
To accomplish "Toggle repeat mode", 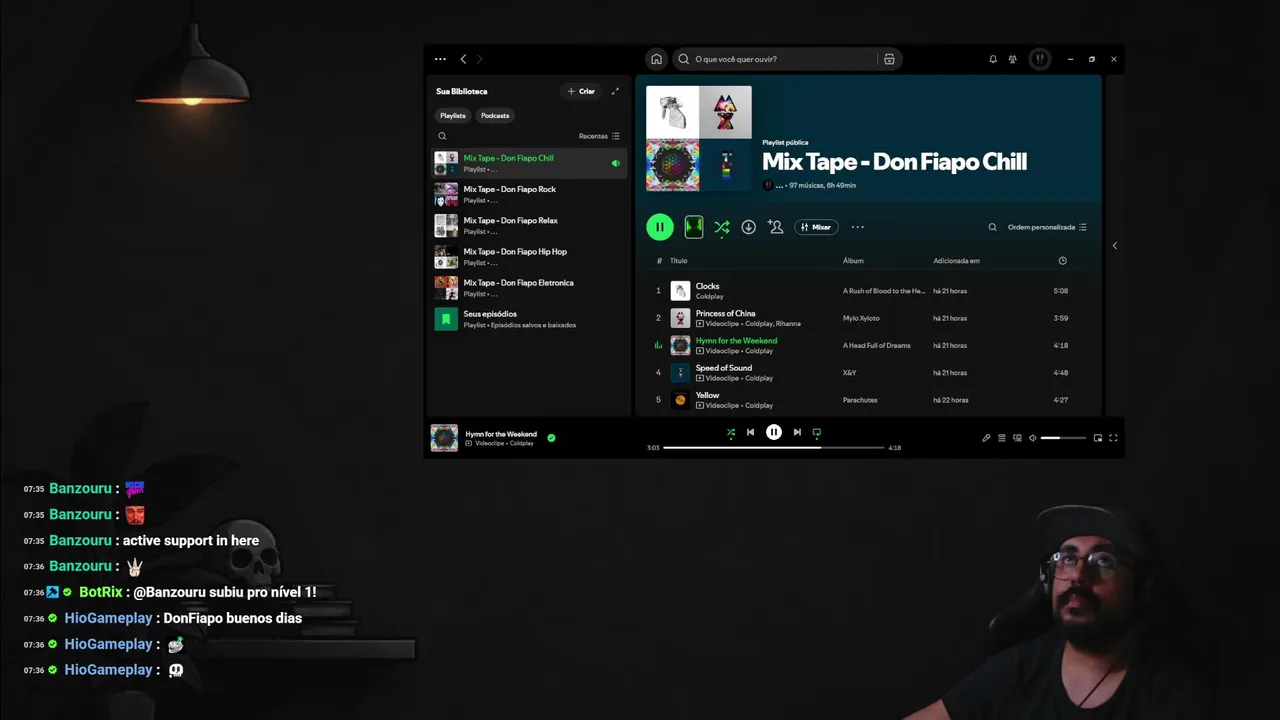I will pyautogui.click(x=817, y=433).
